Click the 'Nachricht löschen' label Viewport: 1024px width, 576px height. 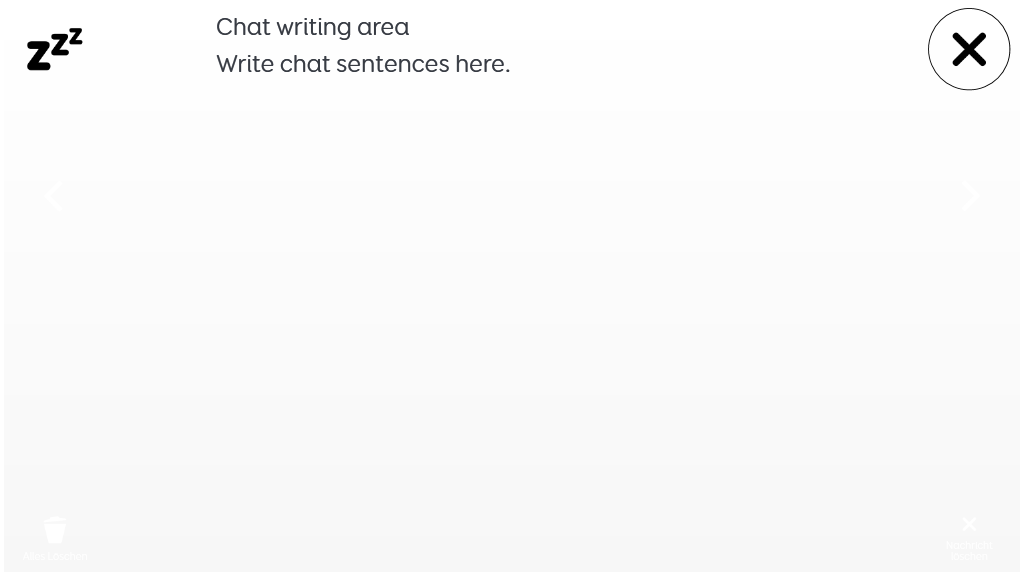pyautogui.click(x=969, y=551)
